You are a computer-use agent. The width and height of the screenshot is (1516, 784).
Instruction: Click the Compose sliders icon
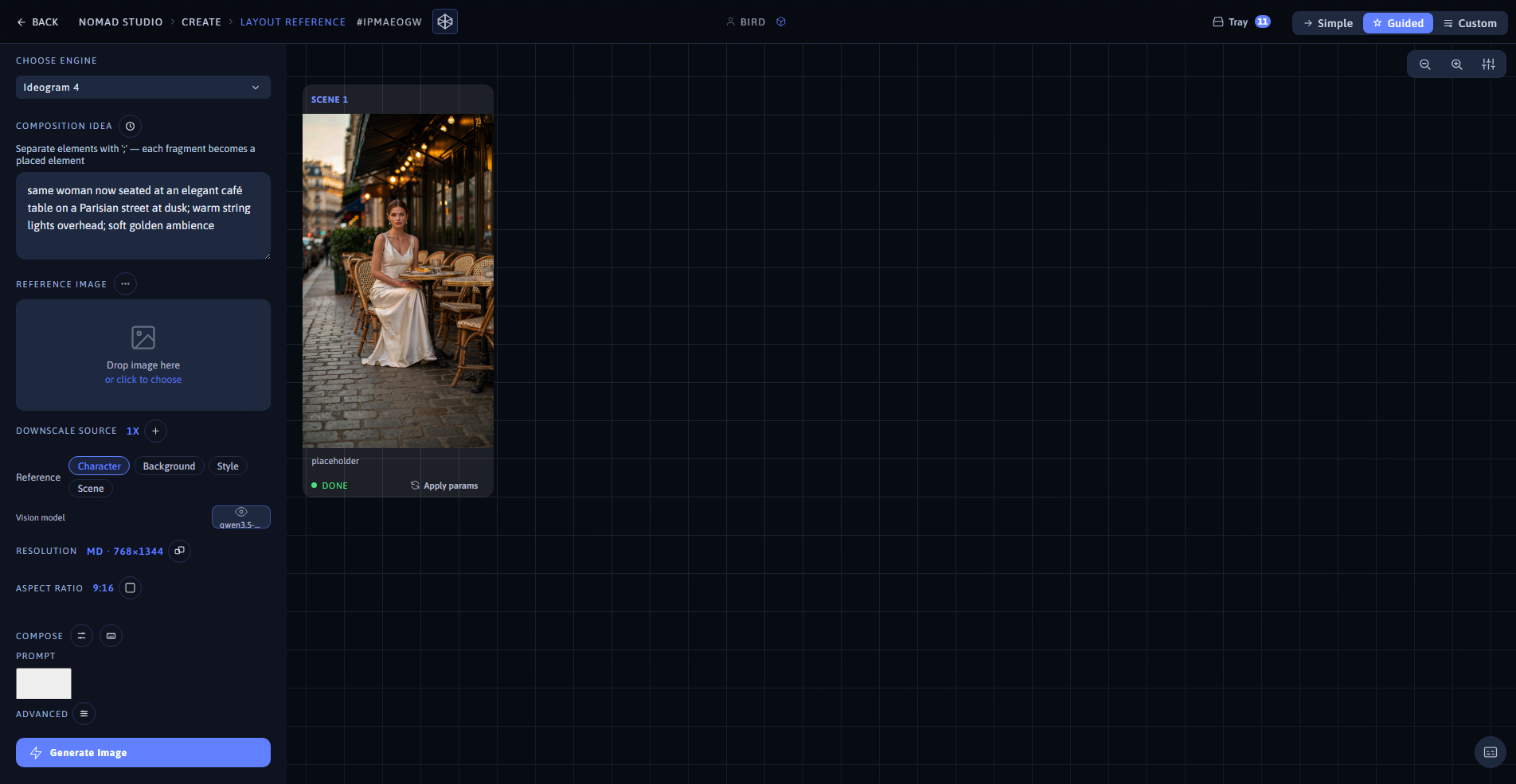point(81,636)
